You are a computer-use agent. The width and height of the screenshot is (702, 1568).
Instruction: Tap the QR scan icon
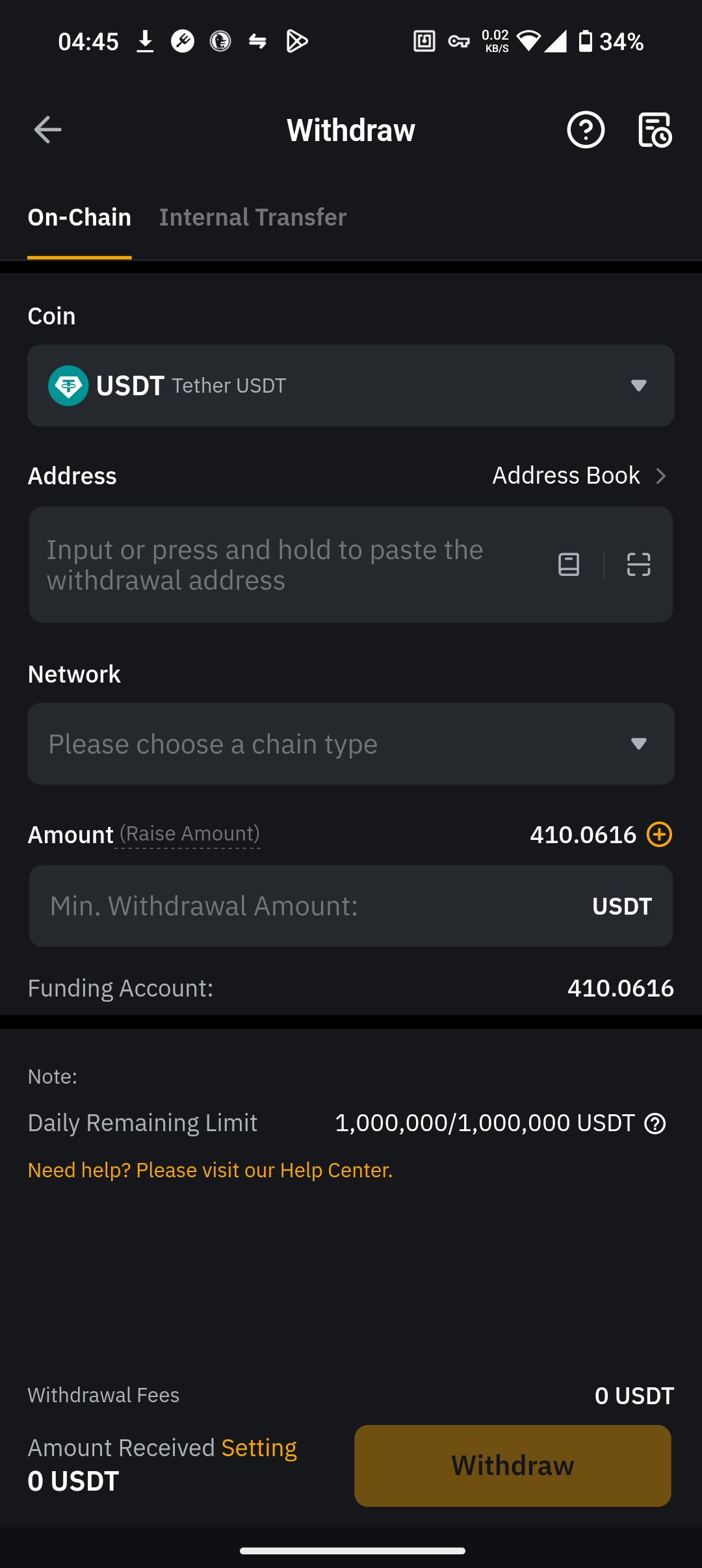point(638,564)
